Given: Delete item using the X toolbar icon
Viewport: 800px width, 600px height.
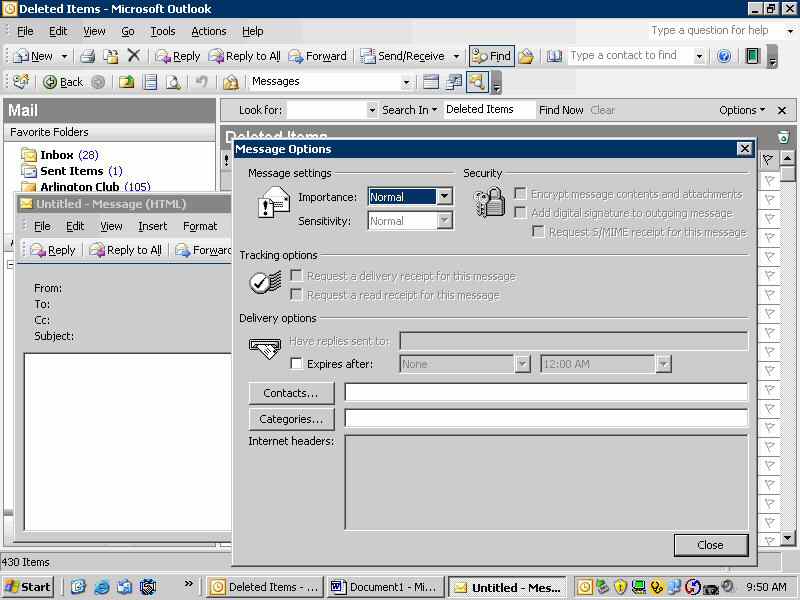Looking at the screenshot, I should pyautogui.click(x=134, y=56).
